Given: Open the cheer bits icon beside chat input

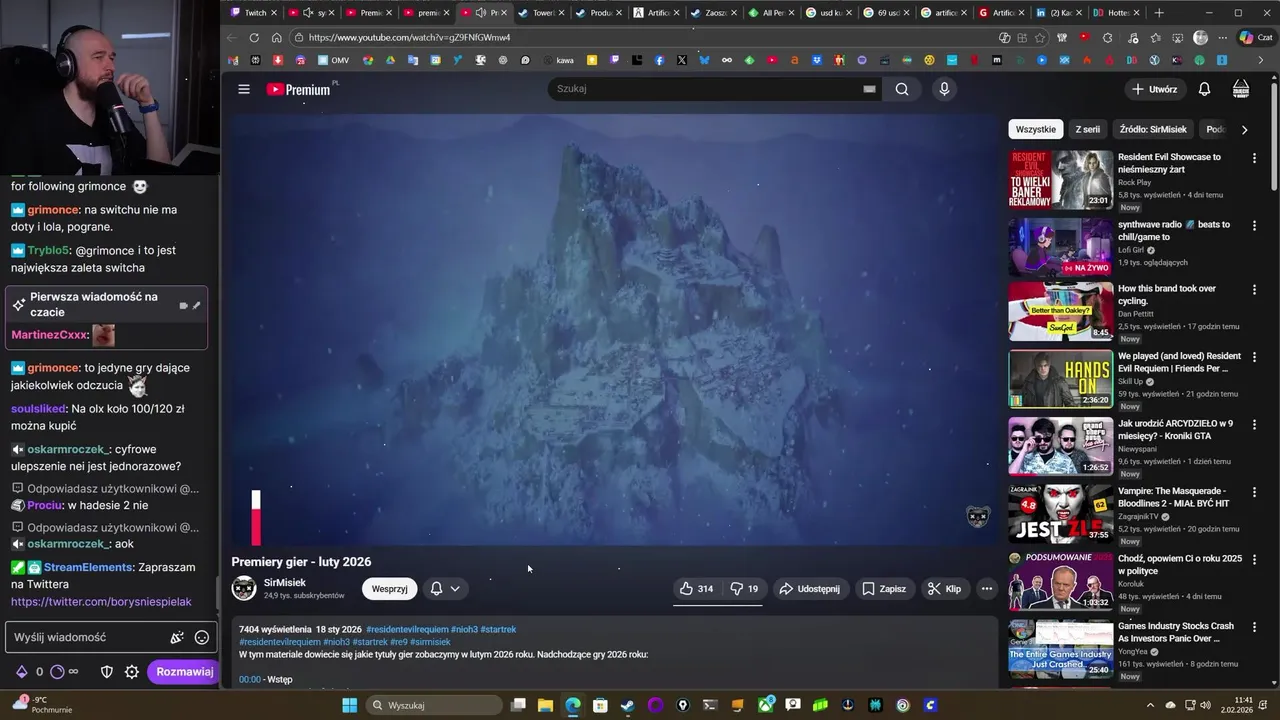Looking at the screenshot, I should tap(177, 637).
